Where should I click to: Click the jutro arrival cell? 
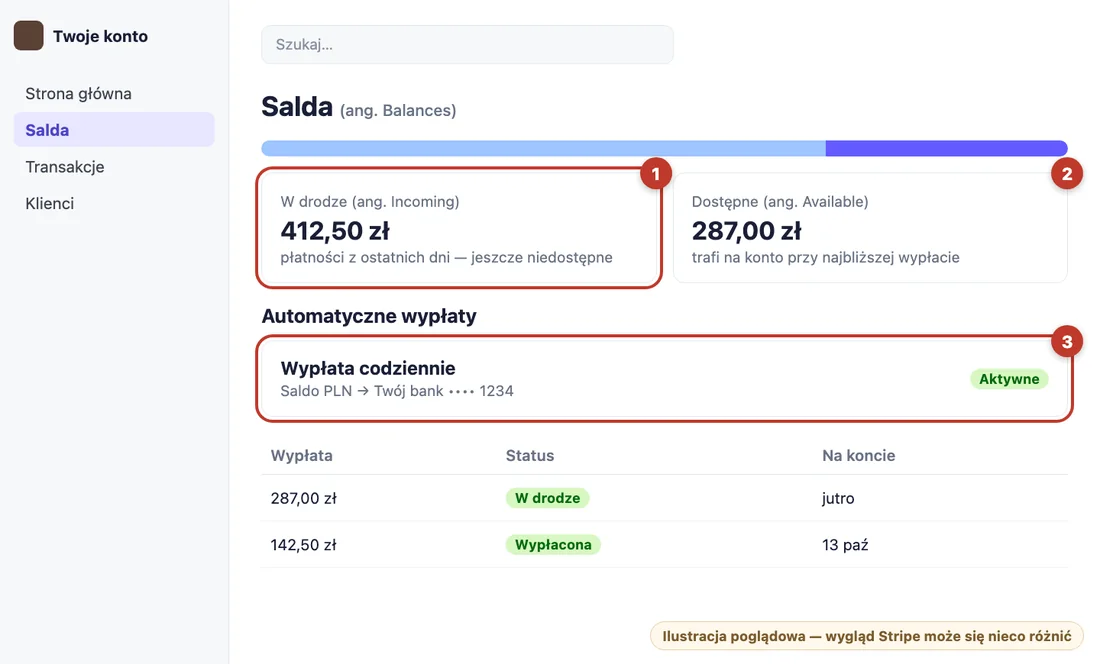click(x=838, y=498)
